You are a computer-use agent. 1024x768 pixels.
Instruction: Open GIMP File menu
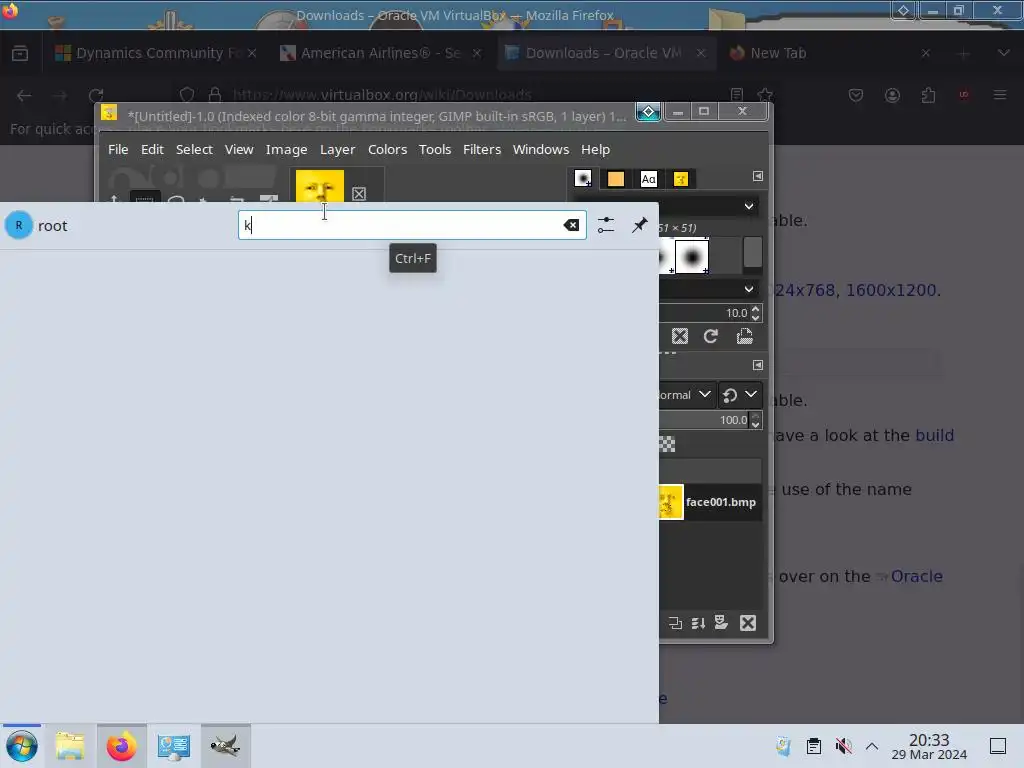point(118,150)
